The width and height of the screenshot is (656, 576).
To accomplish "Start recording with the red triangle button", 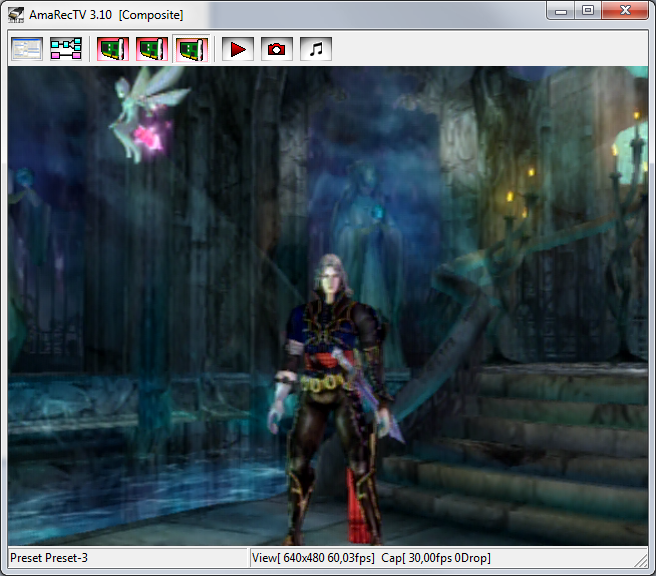I will (238, 49).
